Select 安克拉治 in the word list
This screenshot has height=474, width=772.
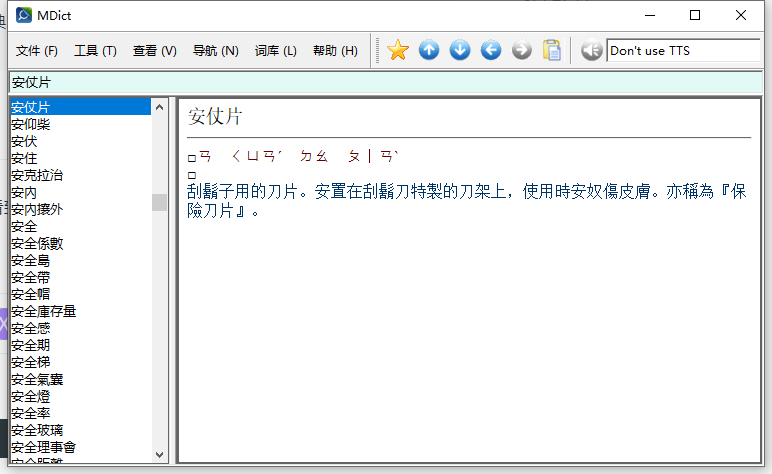point(37,175)
